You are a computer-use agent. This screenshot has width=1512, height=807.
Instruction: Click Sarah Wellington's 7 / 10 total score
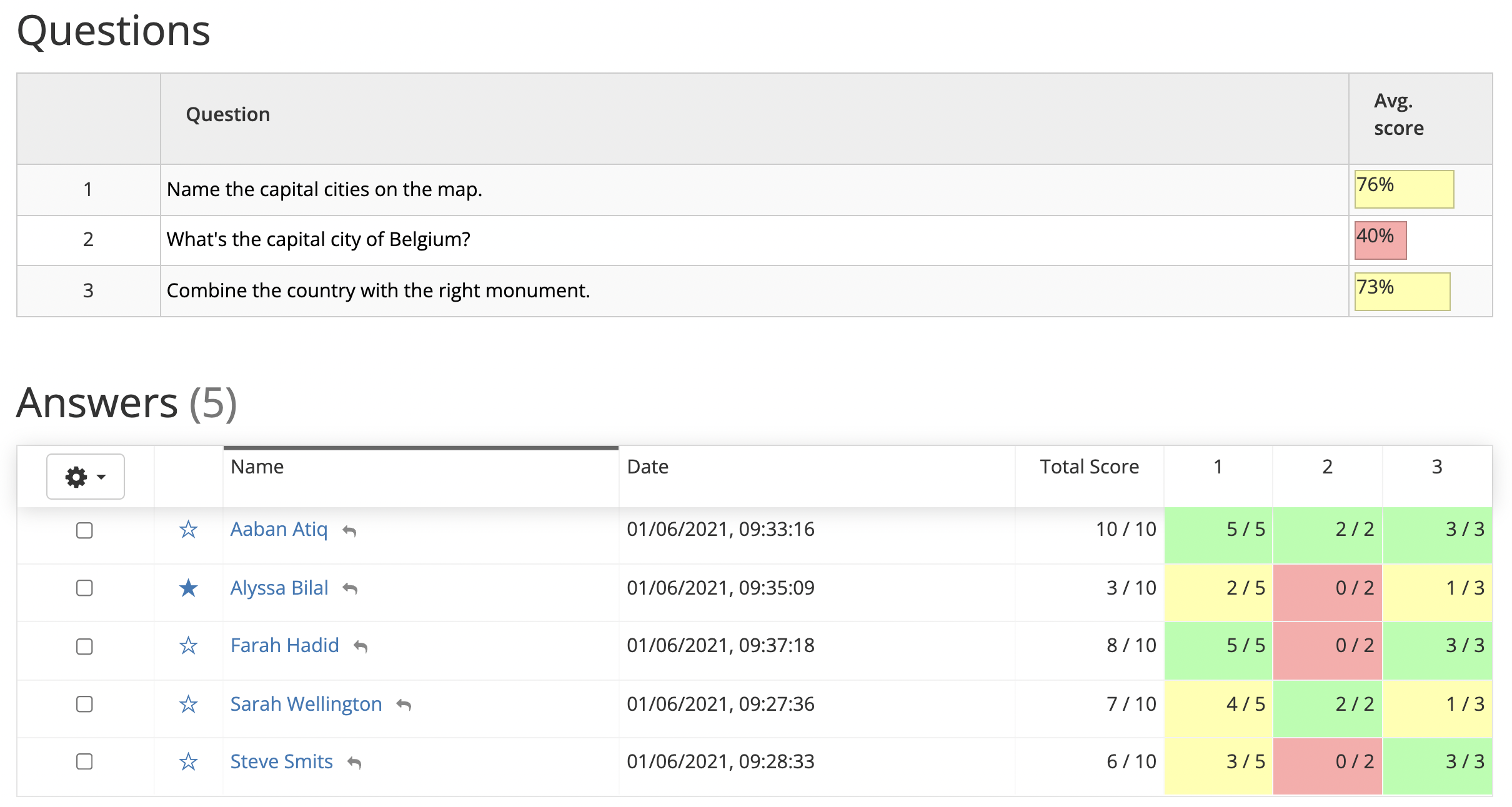coord(1131,704)
